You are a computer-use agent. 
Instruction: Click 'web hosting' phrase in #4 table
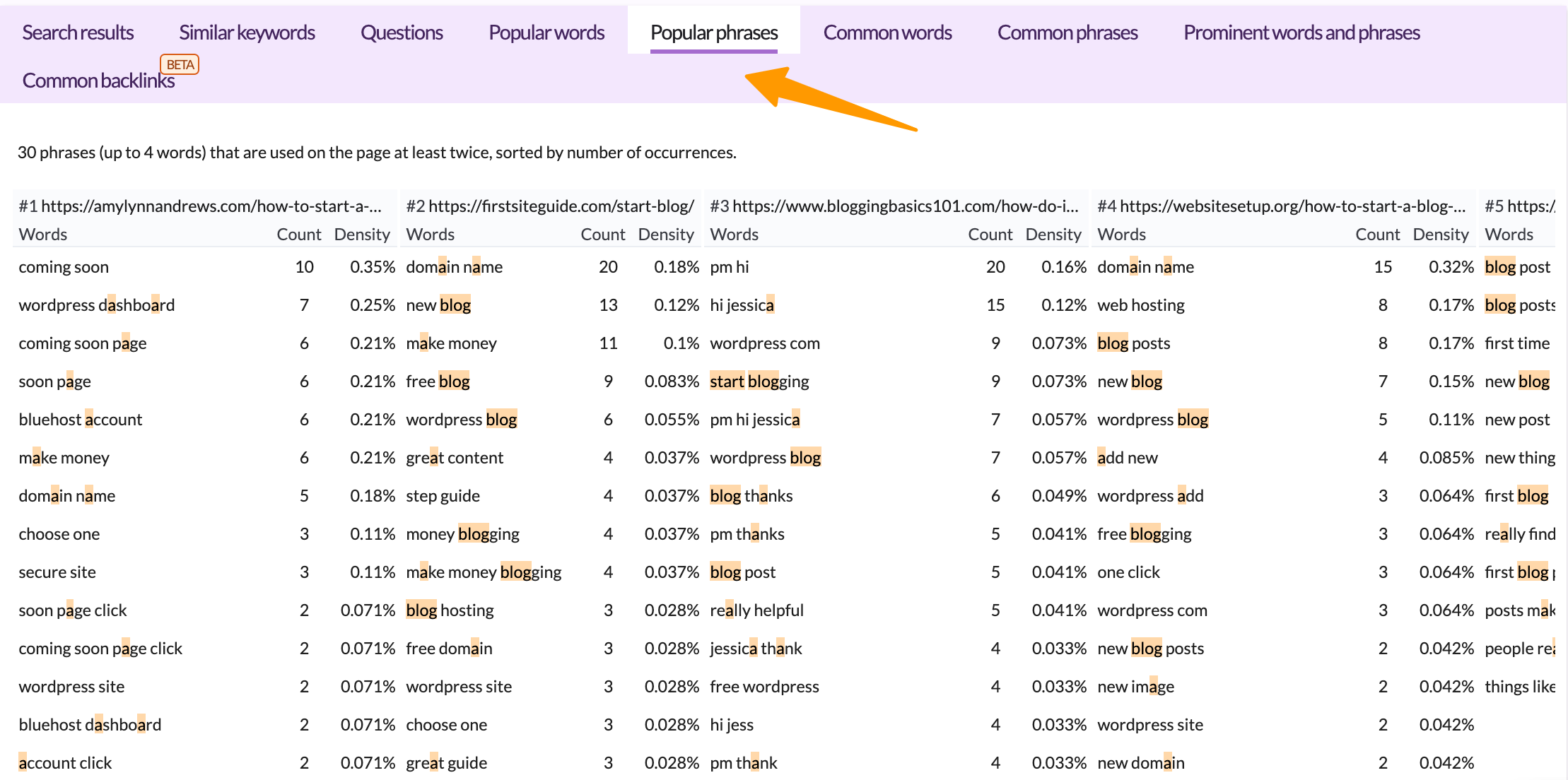tap(1140, 305)
